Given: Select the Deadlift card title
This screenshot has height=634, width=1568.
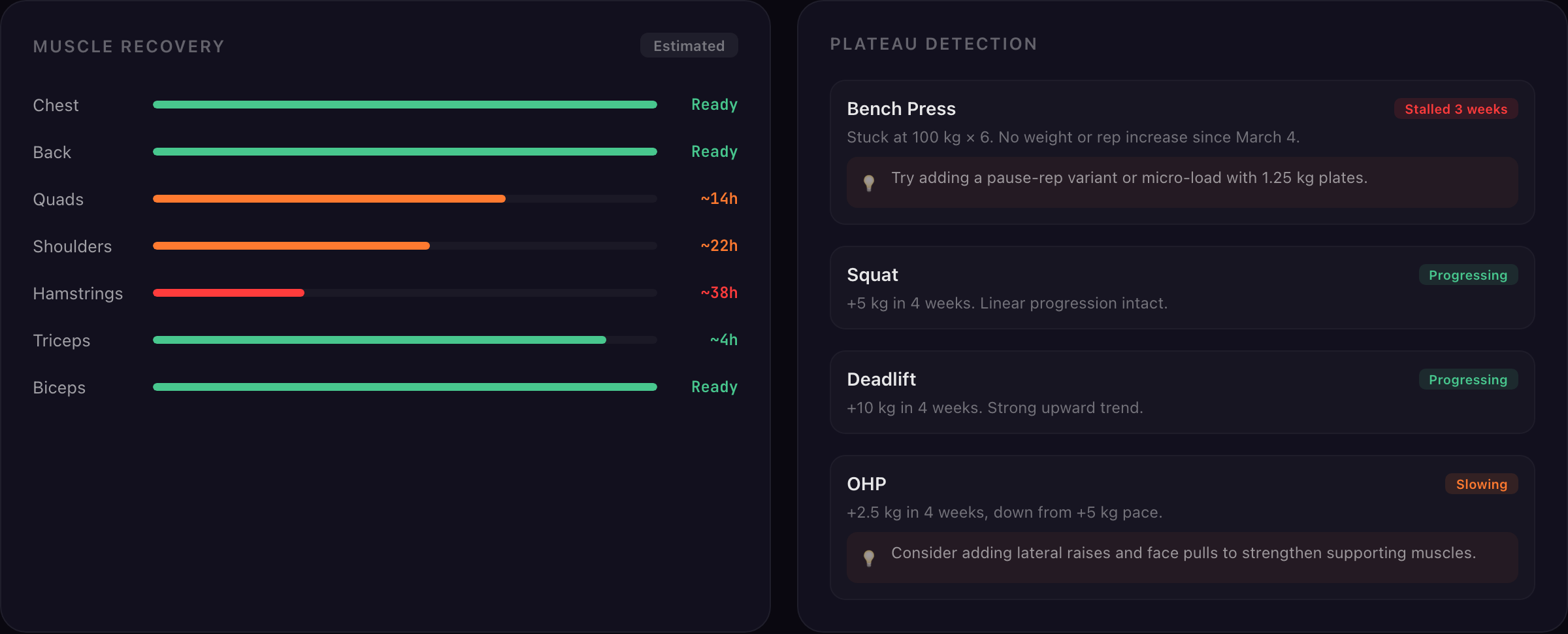Looking at the screenshot, I should [x=881, y=379].
